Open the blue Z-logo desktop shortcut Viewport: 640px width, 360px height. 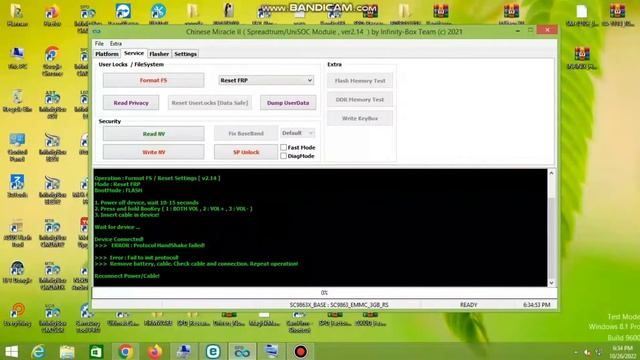point(17,186)
